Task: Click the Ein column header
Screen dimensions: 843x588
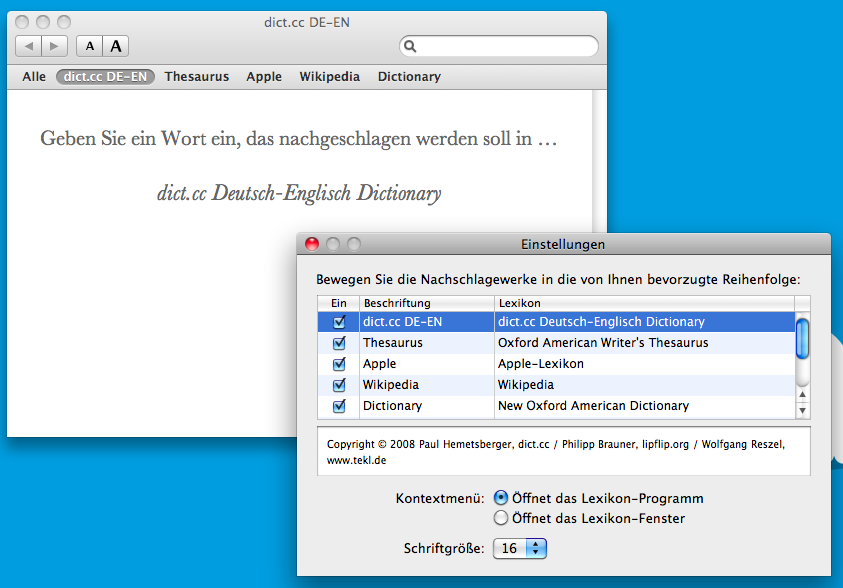Action: pyautogui.click(x=339, y=303)
